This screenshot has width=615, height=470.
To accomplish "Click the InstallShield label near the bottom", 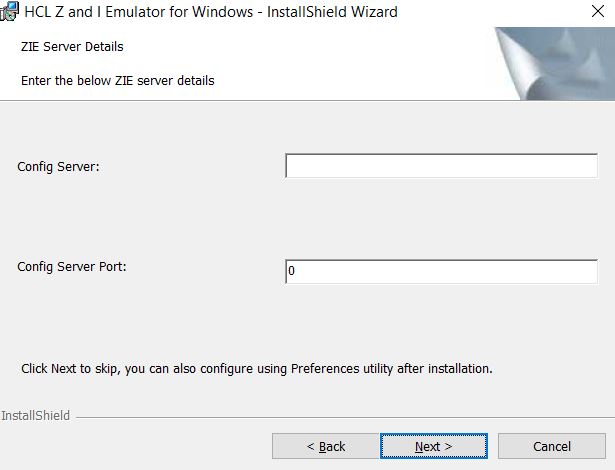I will (36, 415).
